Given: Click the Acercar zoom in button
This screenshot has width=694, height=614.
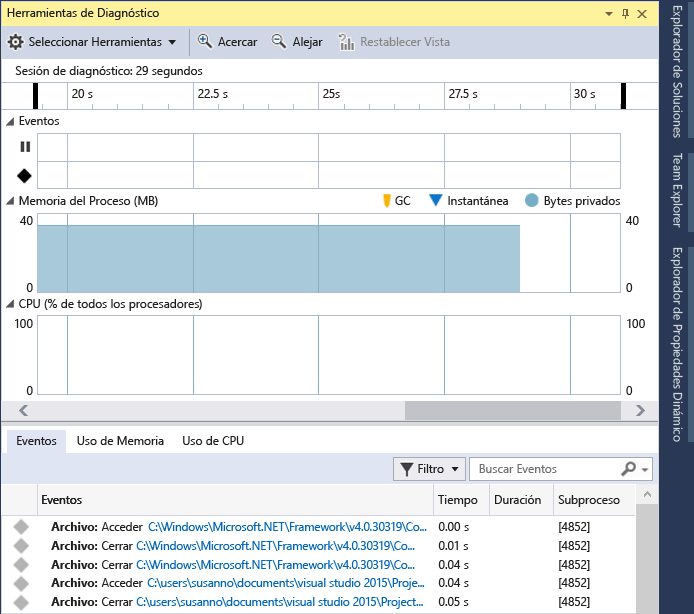Looking at the screenshot, I should coord(227,42).
